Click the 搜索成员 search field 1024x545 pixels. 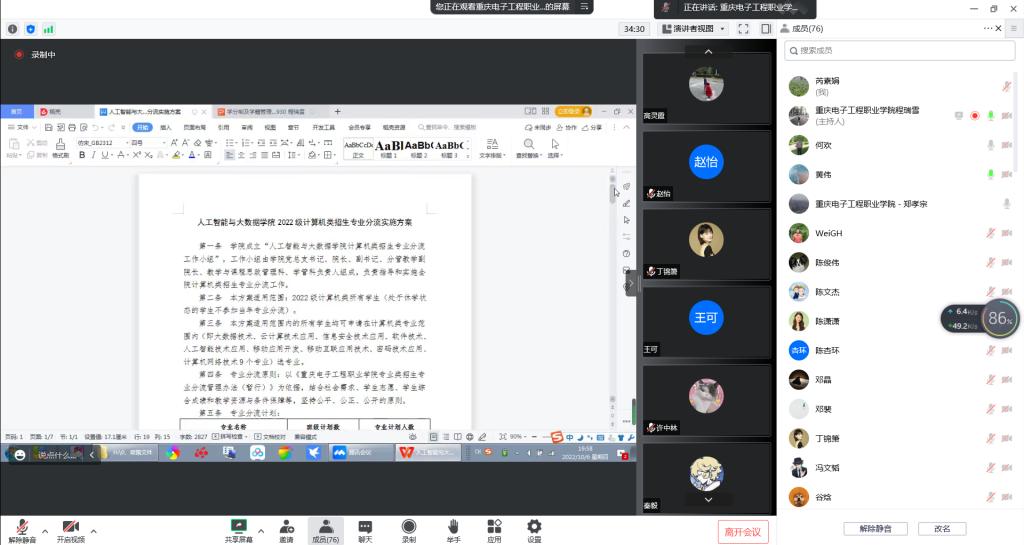(898, 50)
